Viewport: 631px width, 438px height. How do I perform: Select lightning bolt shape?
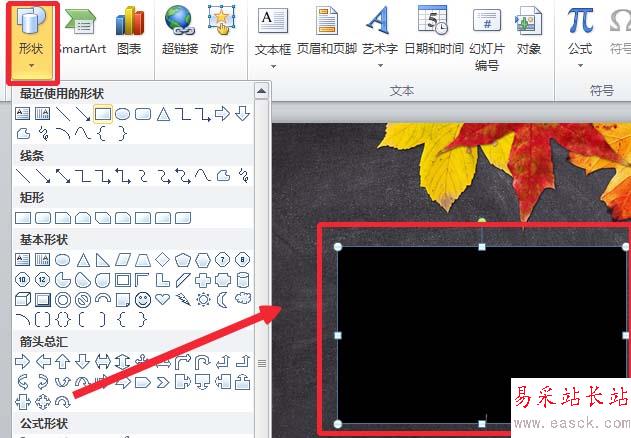pyautogui.click(x=183, y=299)
